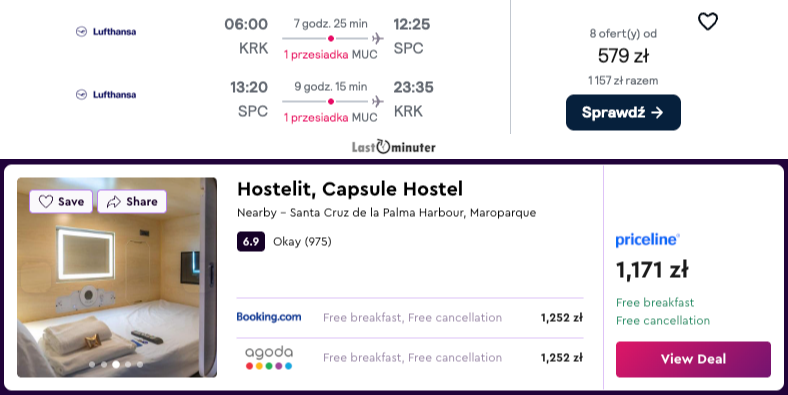
Task: Select the last photo carousel dot
Action: pyautogui.click(x=140, y=364)
